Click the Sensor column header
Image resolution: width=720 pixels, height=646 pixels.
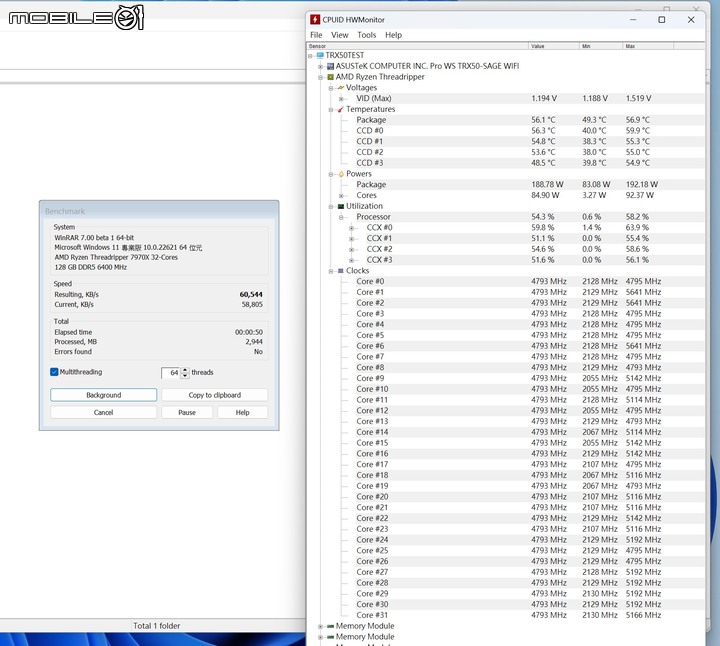coord(417,46)
